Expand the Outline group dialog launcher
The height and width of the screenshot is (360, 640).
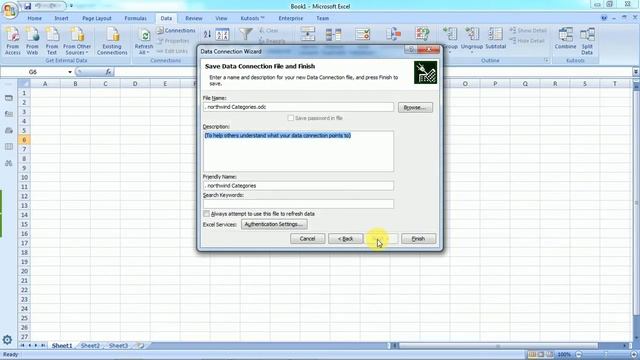(x=546, y=60)
